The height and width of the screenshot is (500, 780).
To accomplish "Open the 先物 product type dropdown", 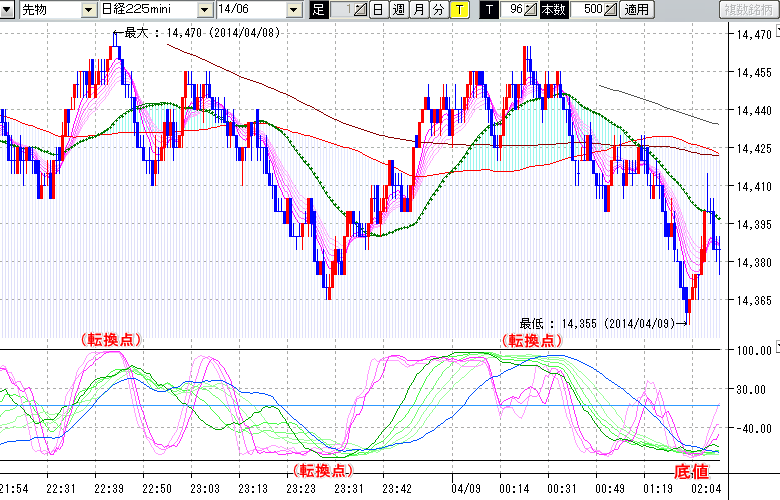I will (88, 10).
